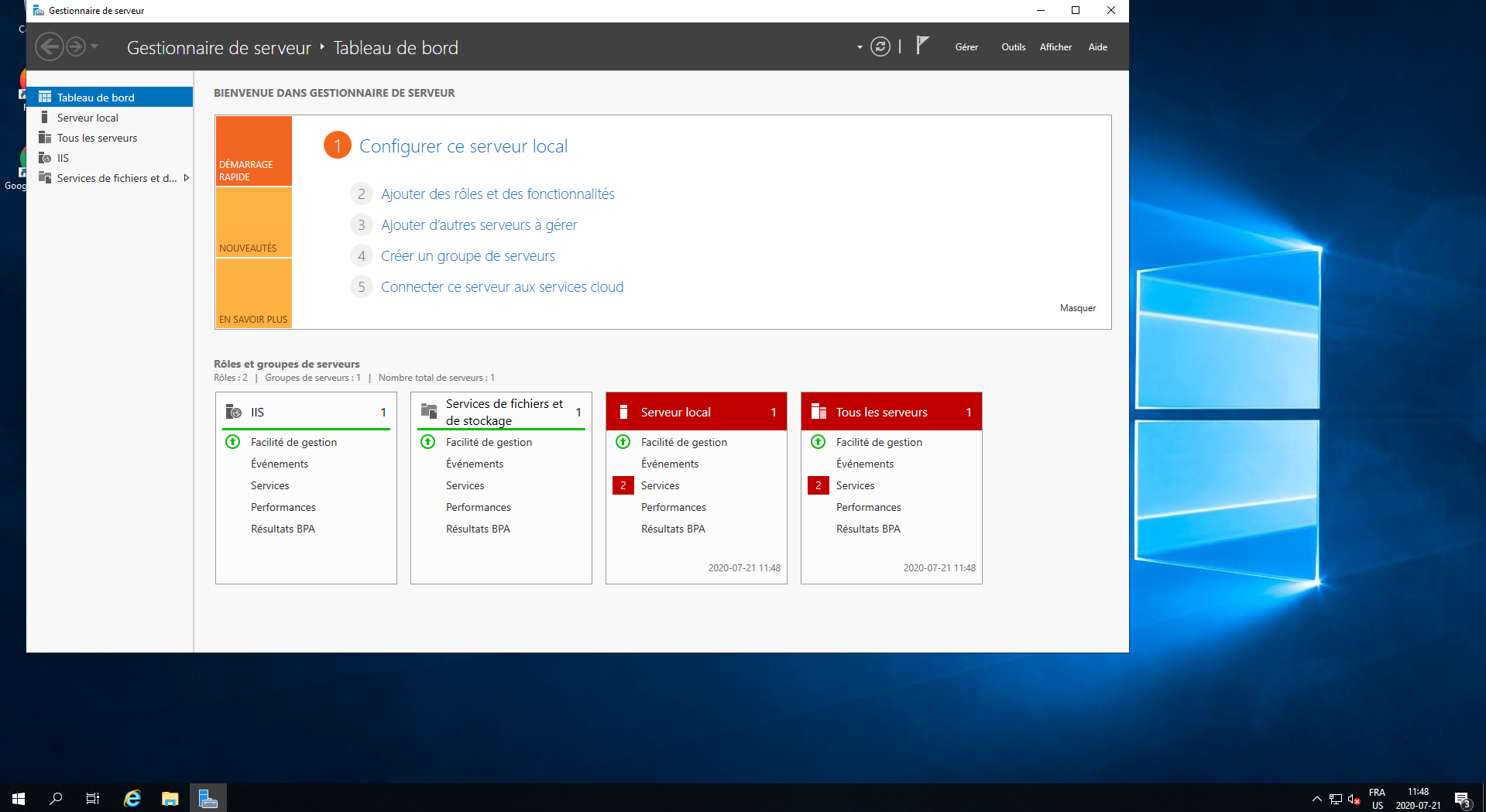1486x812 pixels.
Task: Select Tous les serveurs in sidebar
Action: tap(97, 138)
